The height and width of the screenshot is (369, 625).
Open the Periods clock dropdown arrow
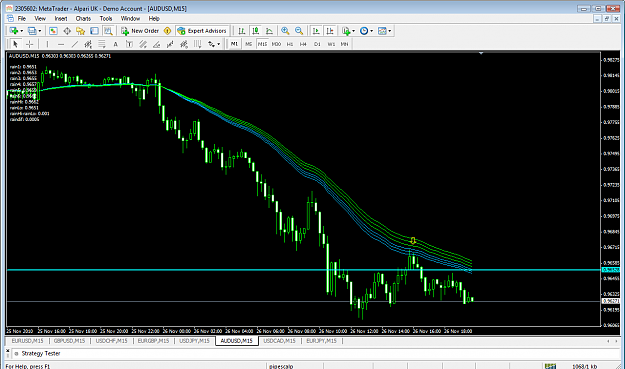[x=371, y=31]
